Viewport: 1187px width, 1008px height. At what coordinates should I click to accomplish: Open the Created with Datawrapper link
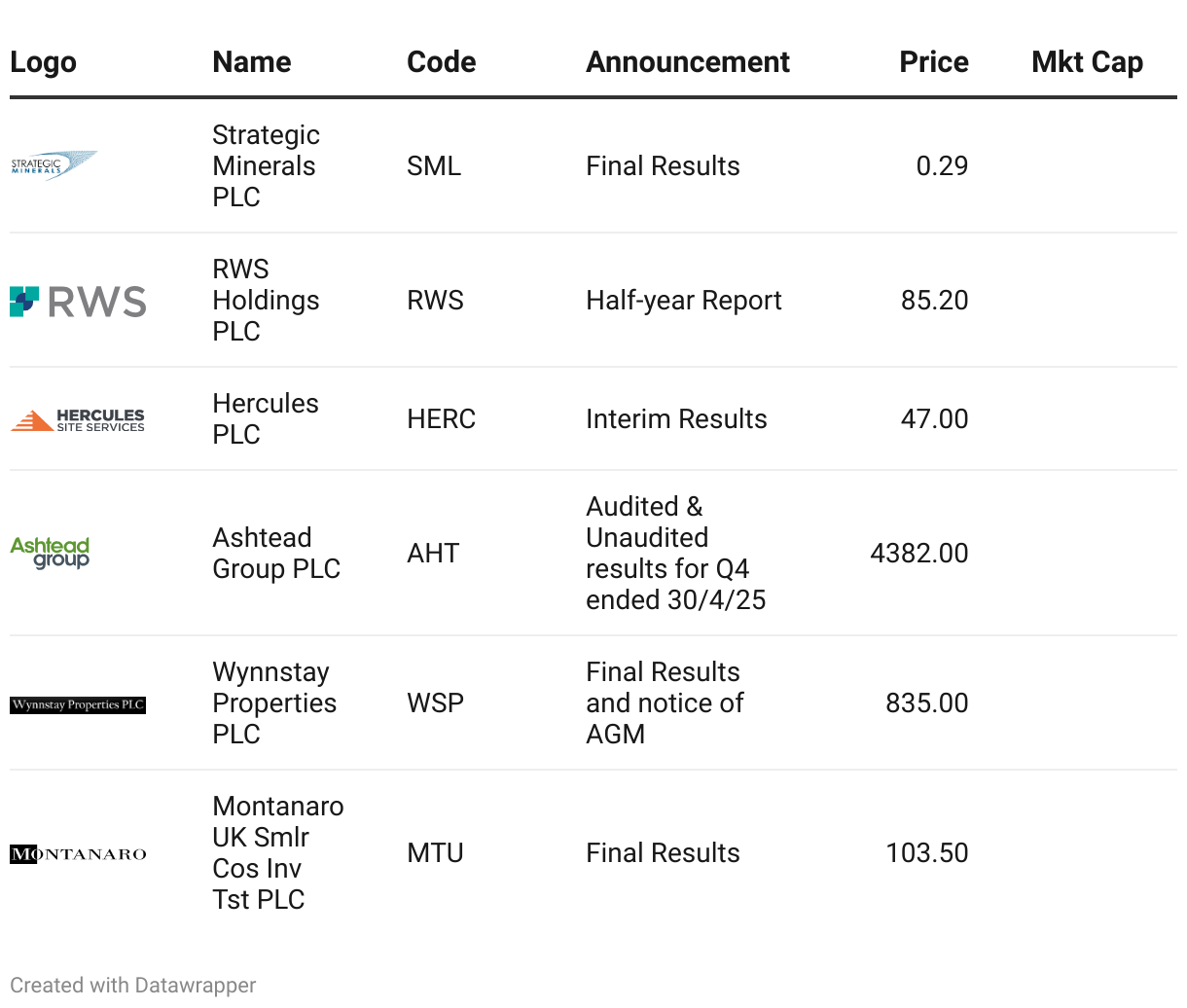coord(133,985)
